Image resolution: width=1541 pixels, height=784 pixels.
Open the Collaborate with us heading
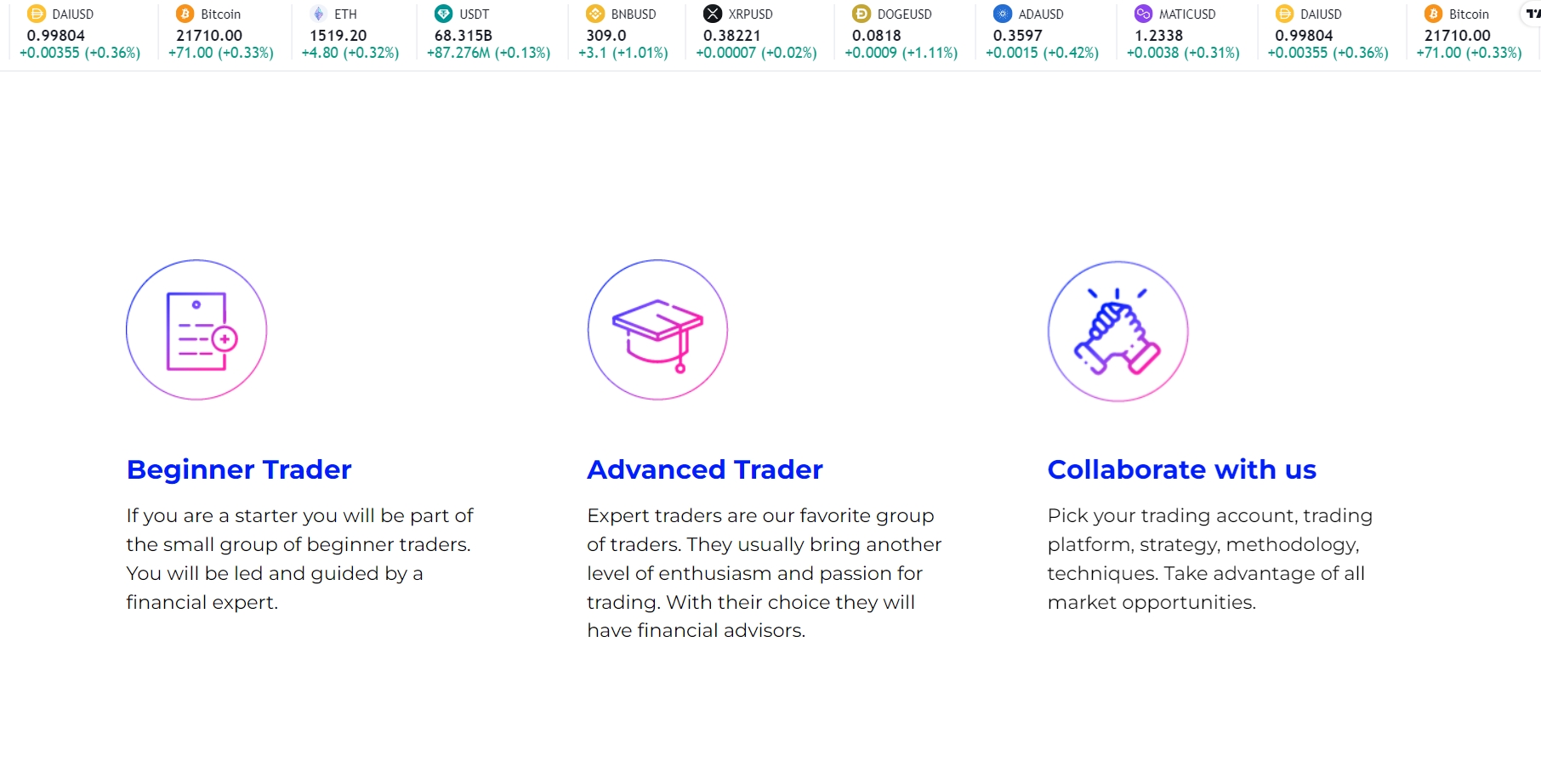point(1182,469)
